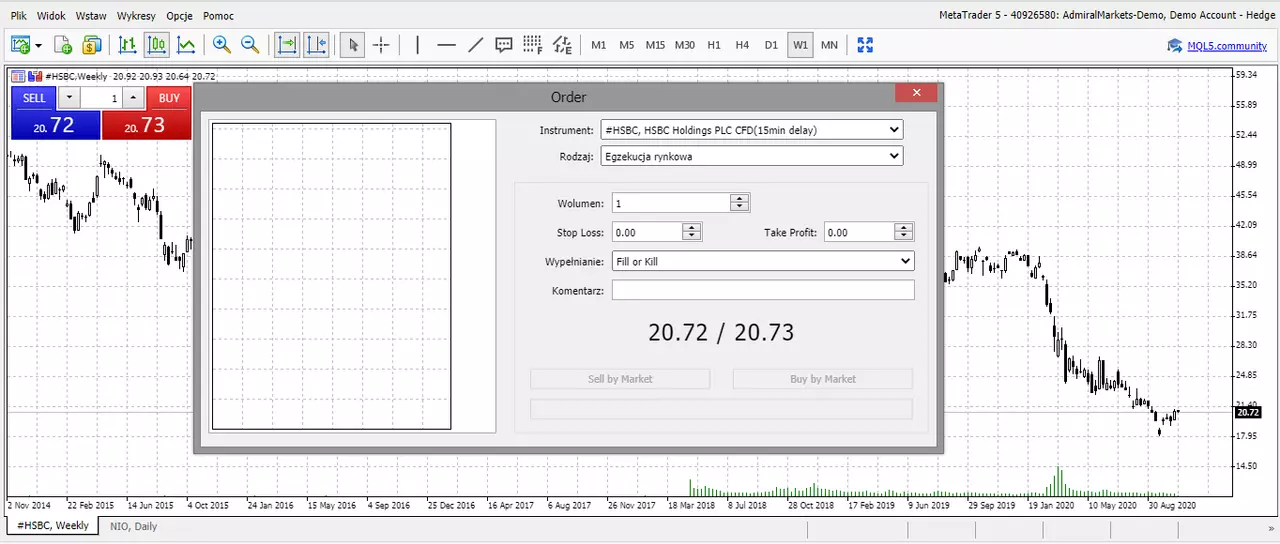Toggle chart auto scroll
Screen dimensions: 1280x544
[288, 45]
